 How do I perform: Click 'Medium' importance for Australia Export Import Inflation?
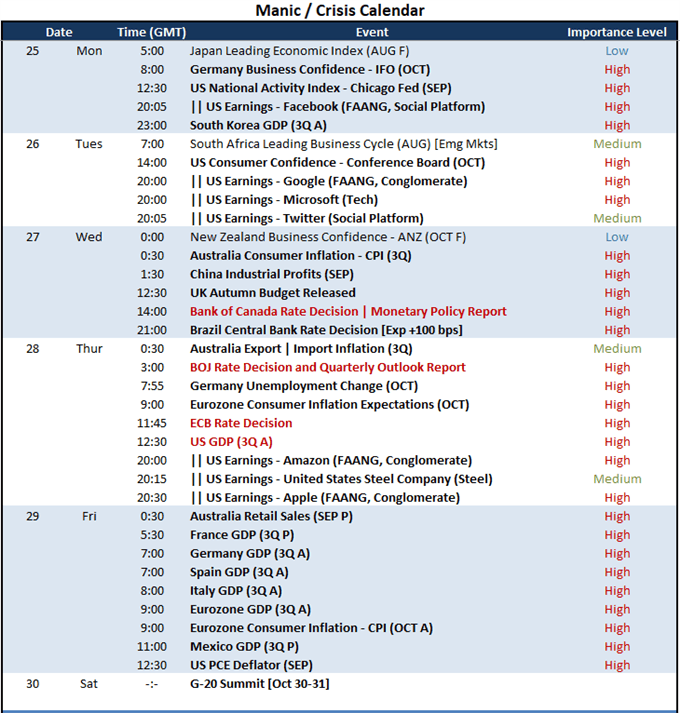tap(617, 349)
